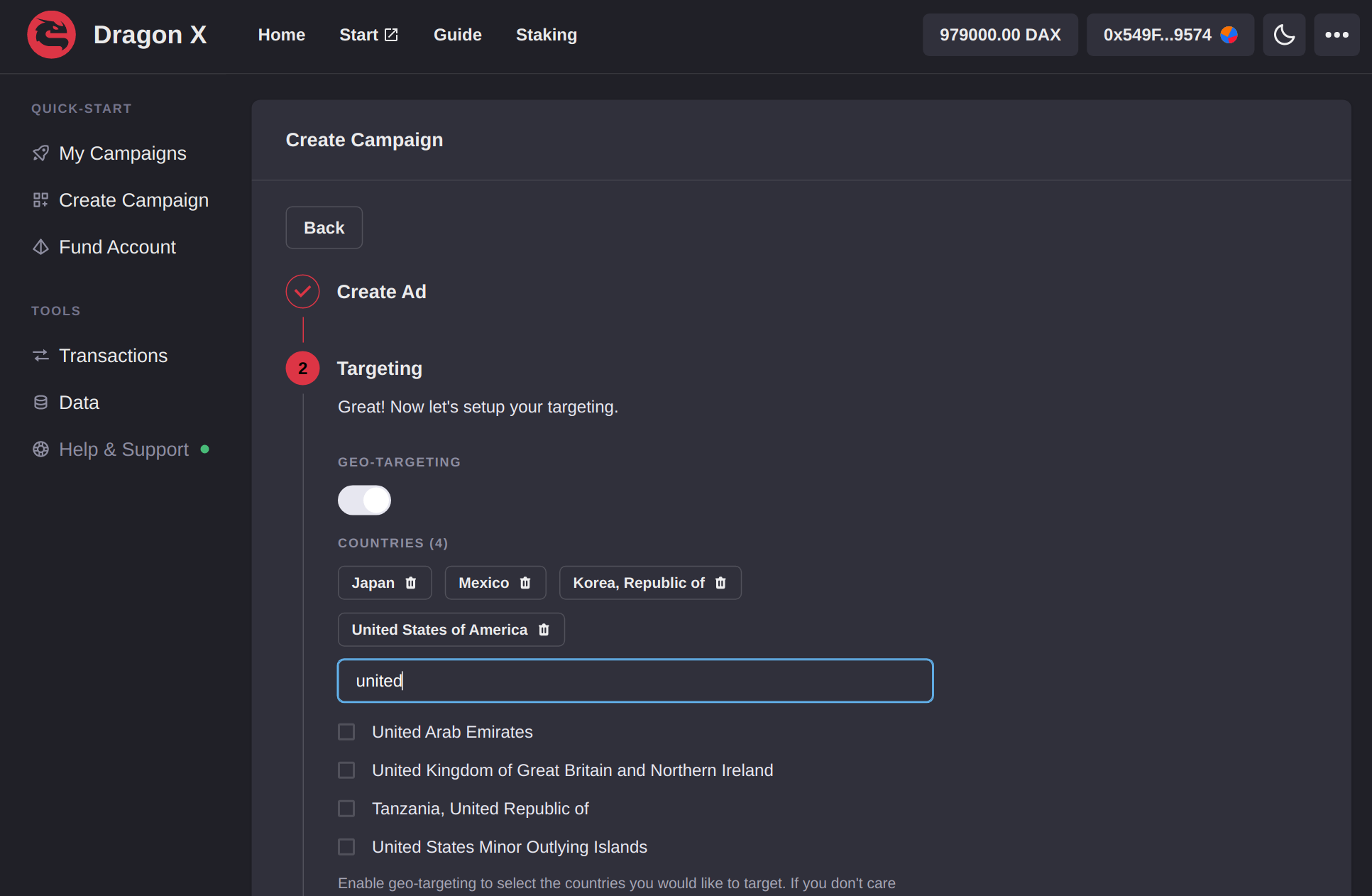
Task: Open the wallet address 0x549F...9574 menu
Action: pyautogui.click(x=1169, y=35)
